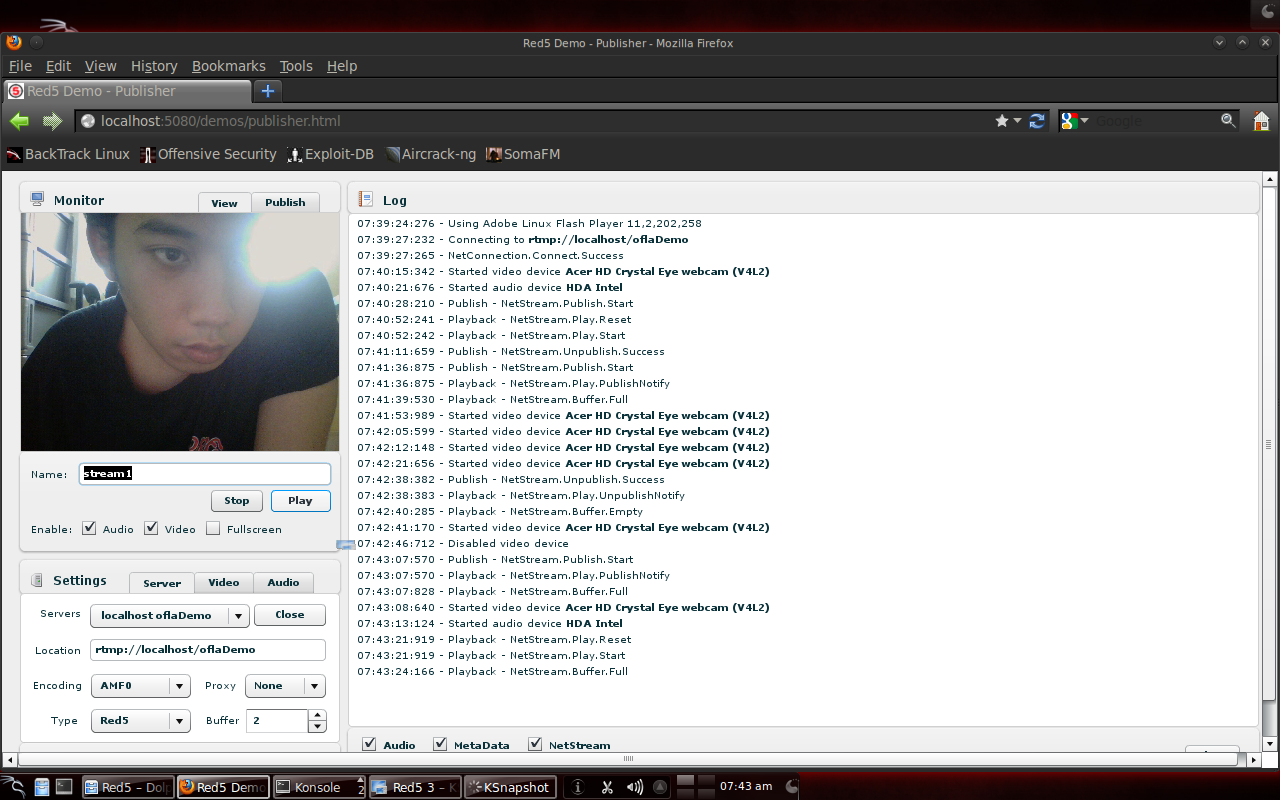Bookmark this page with the star icon
The width and height of the screenshot is (1280, 800).
[1002, 121]
